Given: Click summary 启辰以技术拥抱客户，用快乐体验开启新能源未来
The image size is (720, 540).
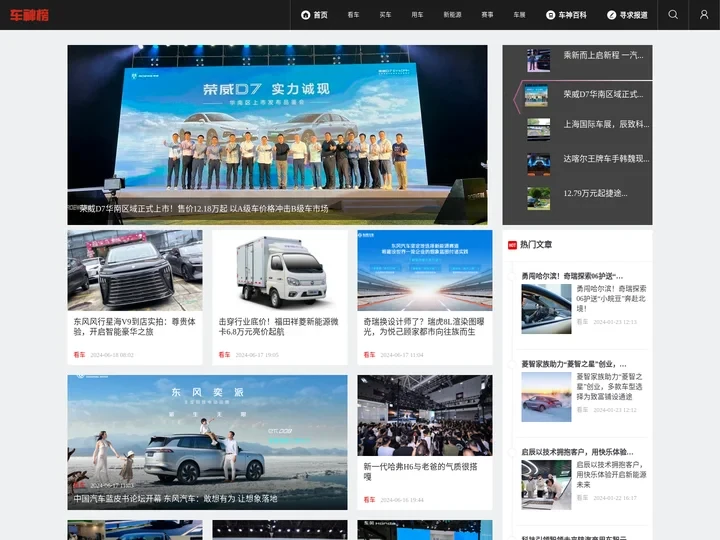Looking at the screenshot, I should pos(611,474).
